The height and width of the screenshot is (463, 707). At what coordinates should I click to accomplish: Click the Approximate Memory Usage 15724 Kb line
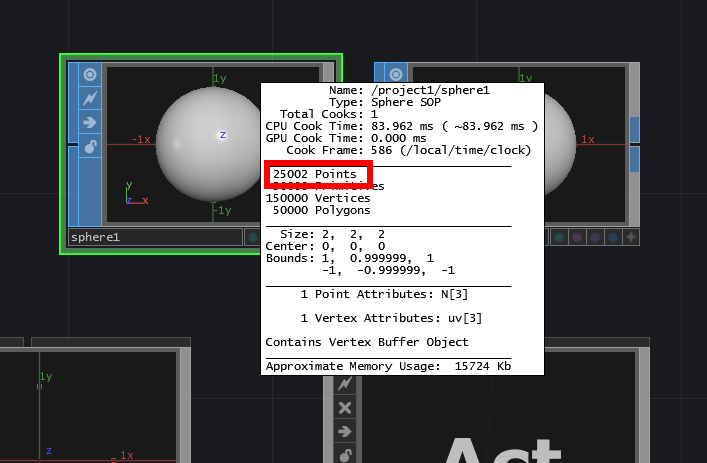[x=388, y=366]
